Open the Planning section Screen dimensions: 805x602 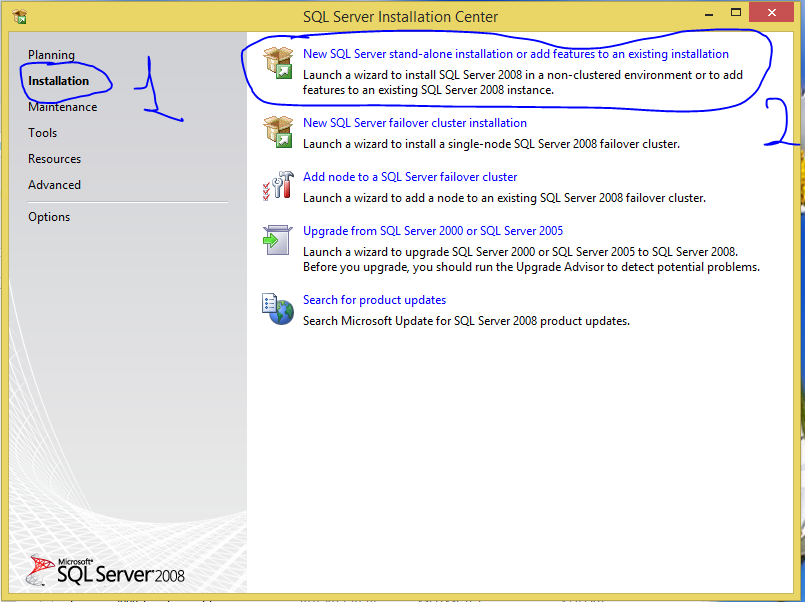point(51,54)
